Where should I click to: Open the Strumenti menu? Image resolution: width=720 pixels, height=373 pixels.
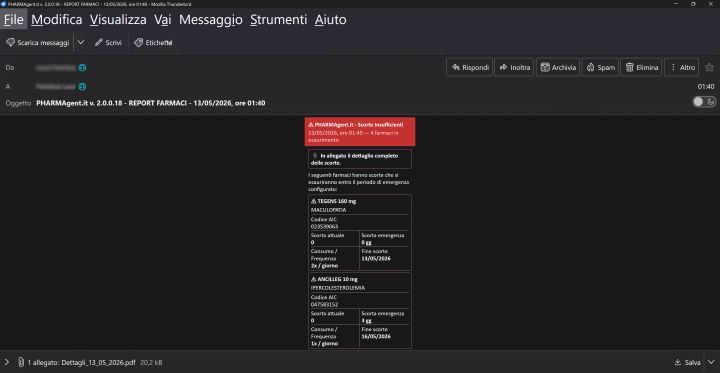point(278,19)
